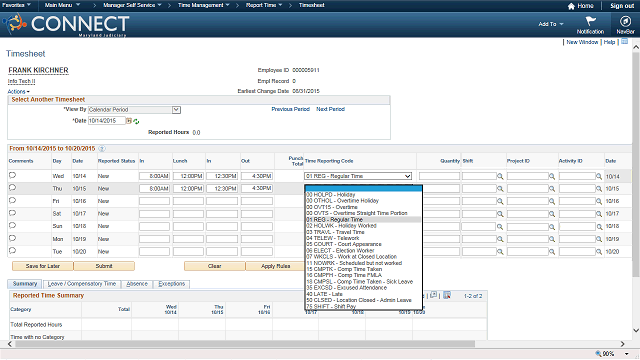Choose 05 COURT - Court Appearance option
The image size is (640, 360).
click(x=344, y=244)
